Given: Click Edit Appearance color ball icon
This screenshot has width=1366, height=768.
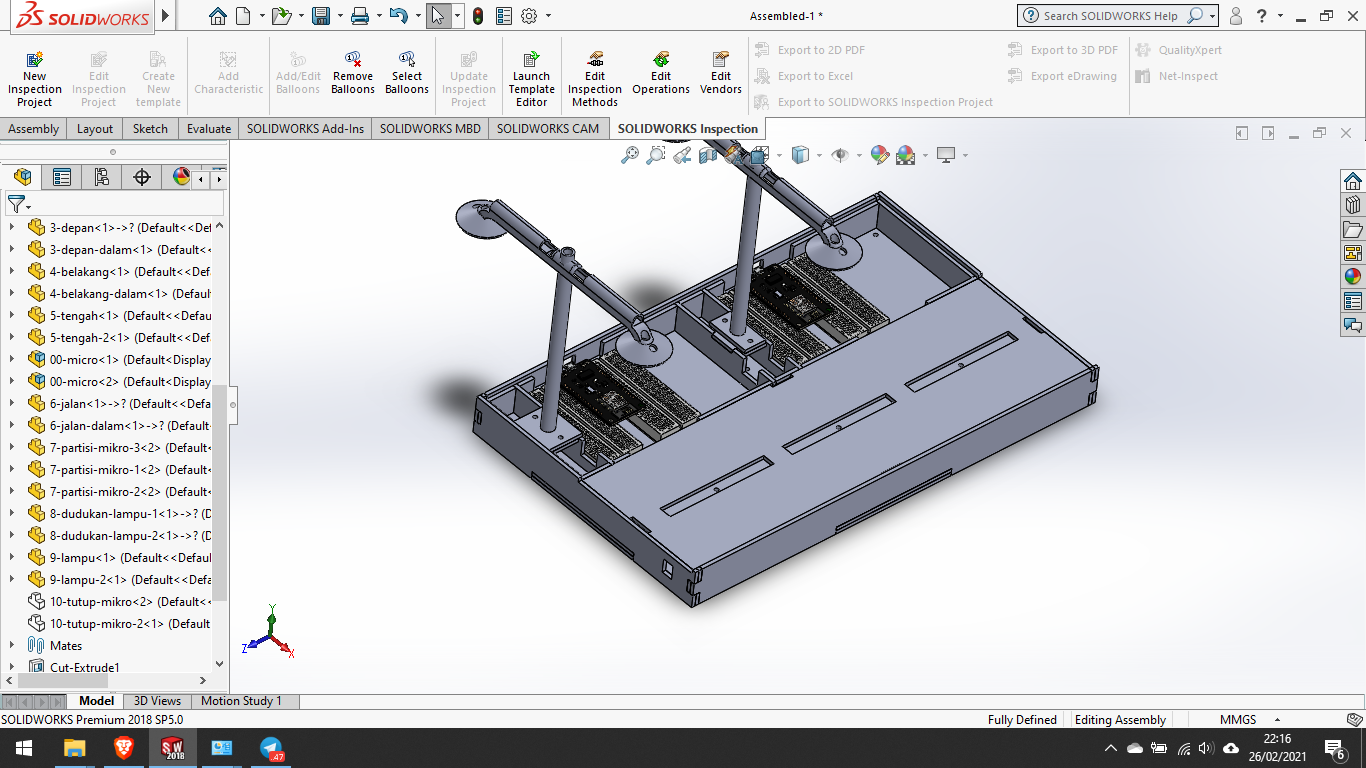Looking at the screenshot, I should click(880, 155).
